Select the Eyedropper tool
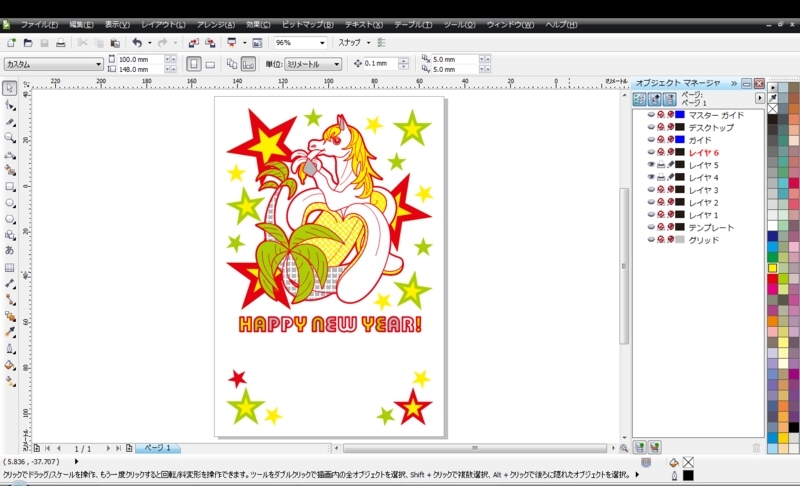The image size is (800, 486). (x=10, y=332)
